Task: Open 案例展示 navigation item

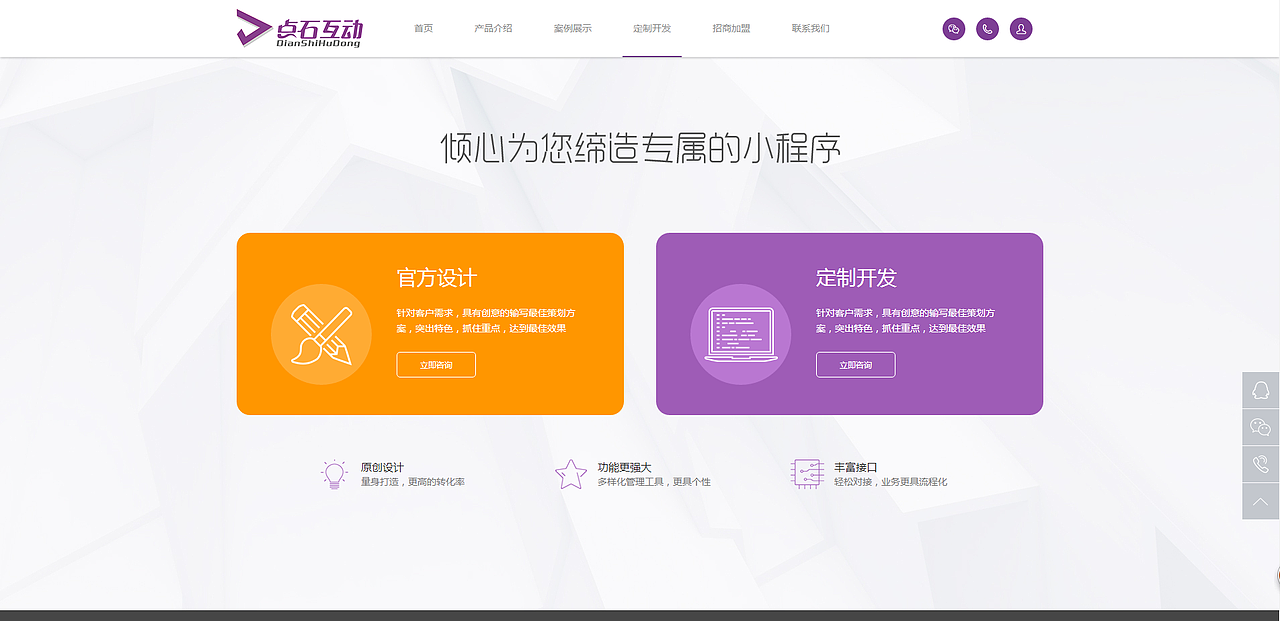Action: click(x=572, y=28)
